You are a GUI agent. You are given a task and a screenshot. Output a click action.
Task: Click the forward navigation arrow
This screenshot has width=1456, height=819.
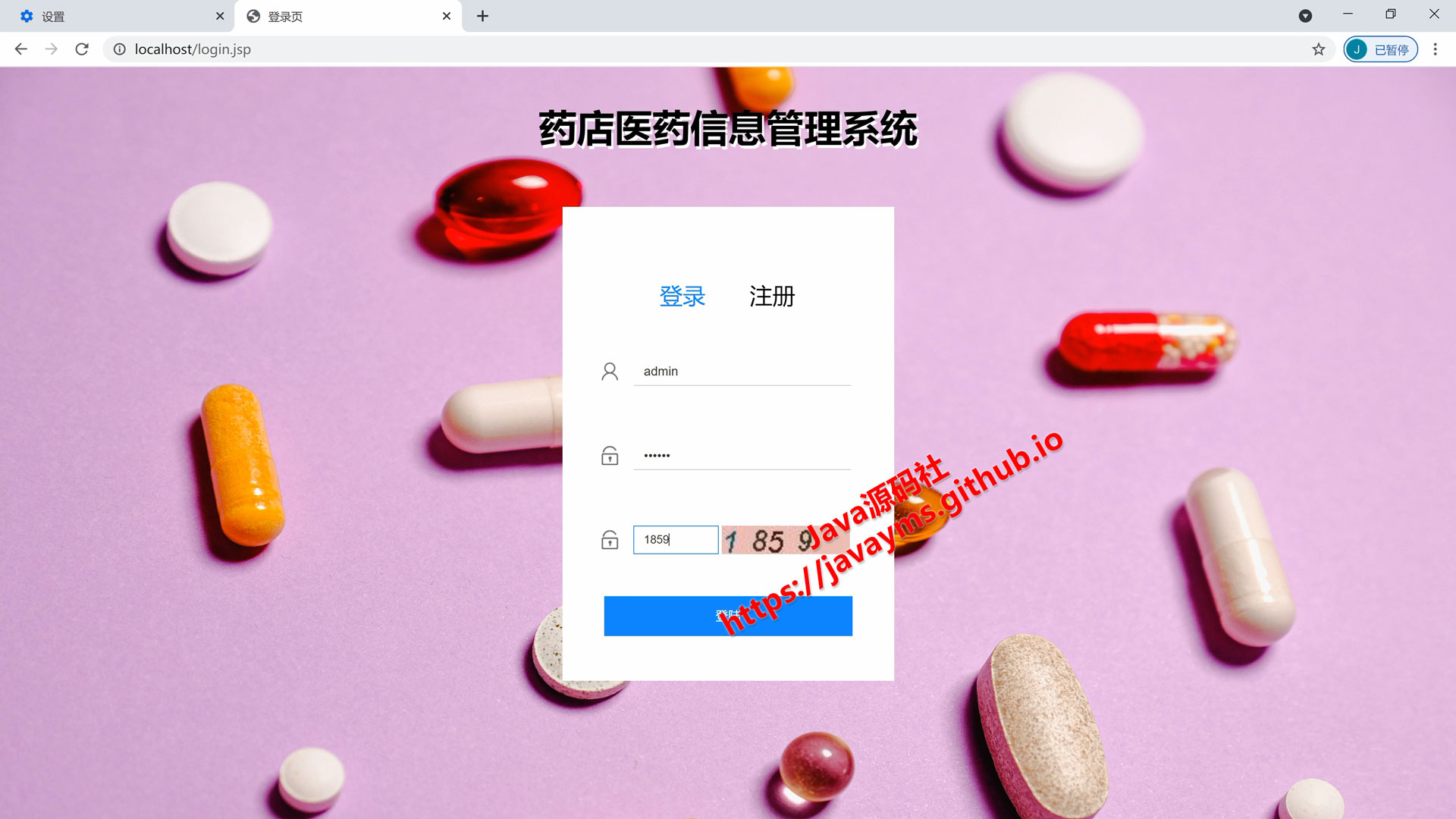click(x=50, y=49)
